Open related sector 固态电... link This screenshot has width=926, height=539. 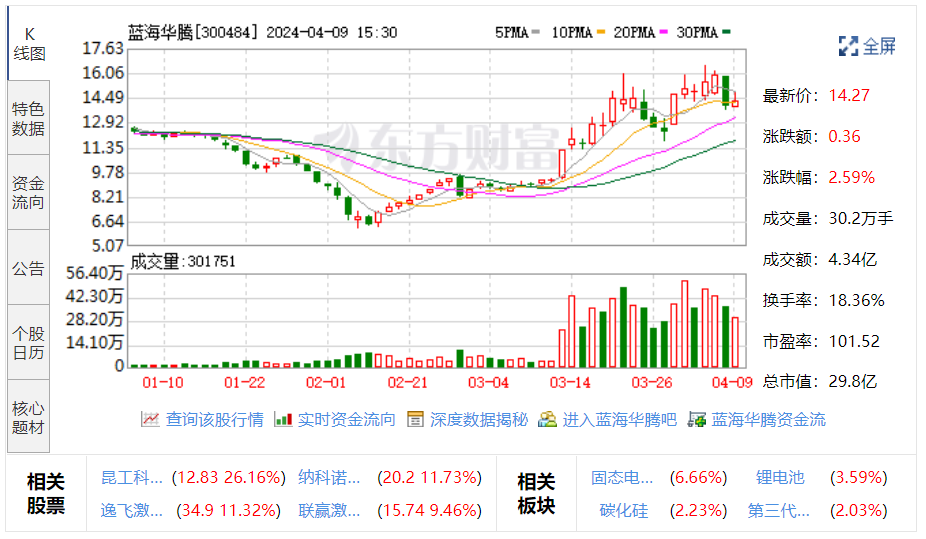622,477
